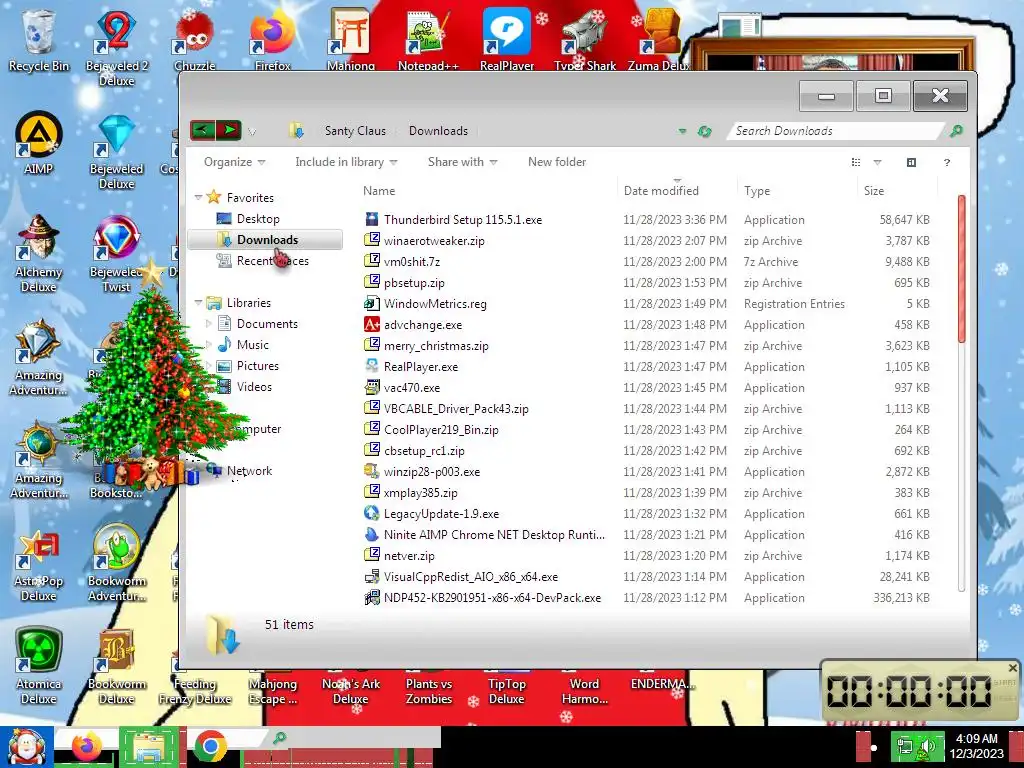Viewport: 1024px width, 768px height.
Task: Open Explorer help question mark
Action: [x=947, y=162]
